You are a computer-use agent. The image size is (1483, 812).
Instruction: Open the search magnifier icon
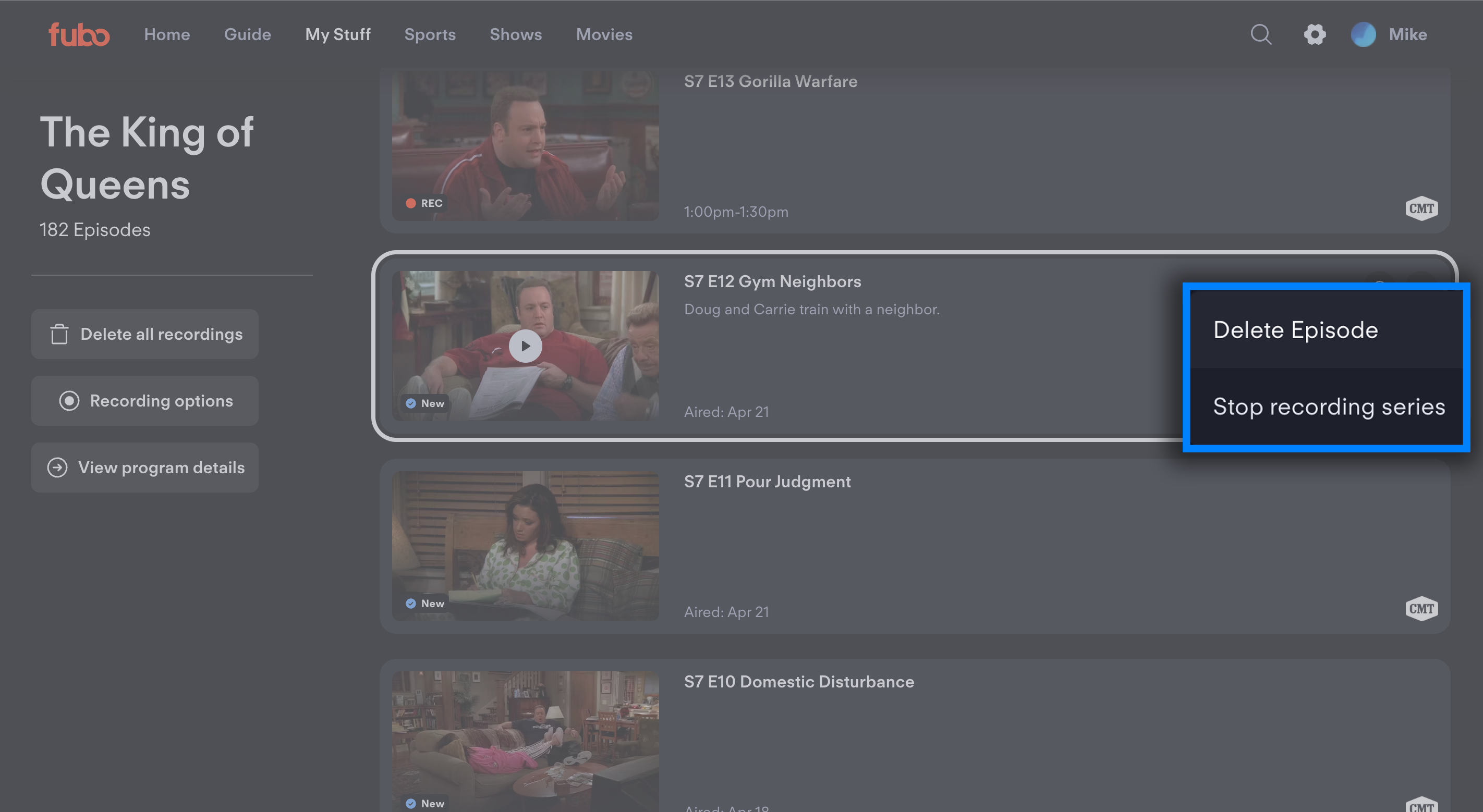(1261, 34)
